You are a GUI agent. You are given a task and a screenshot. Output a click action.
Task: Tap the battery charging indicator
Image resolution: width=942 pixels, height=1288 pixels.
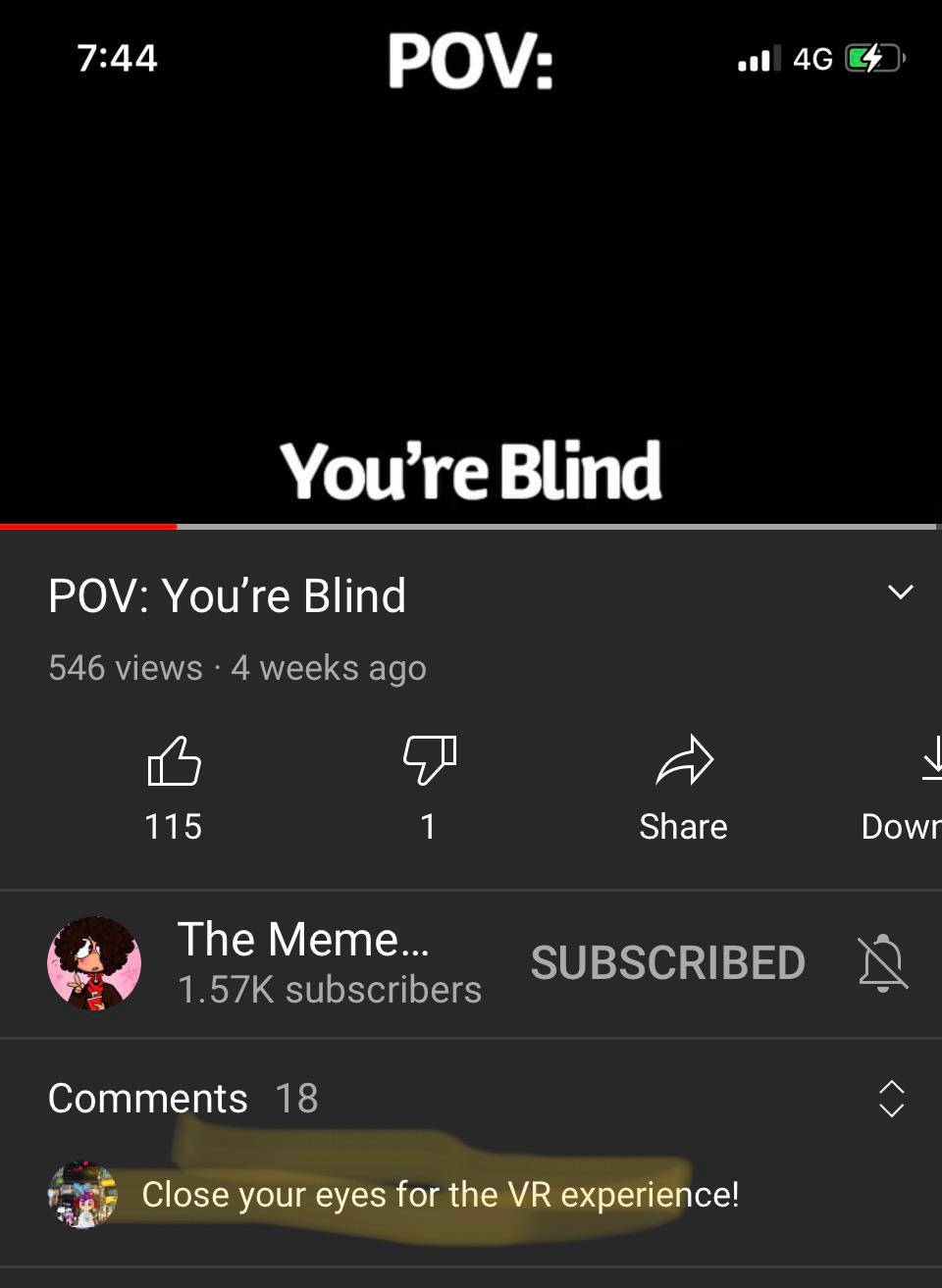click(x=873, y=59)
